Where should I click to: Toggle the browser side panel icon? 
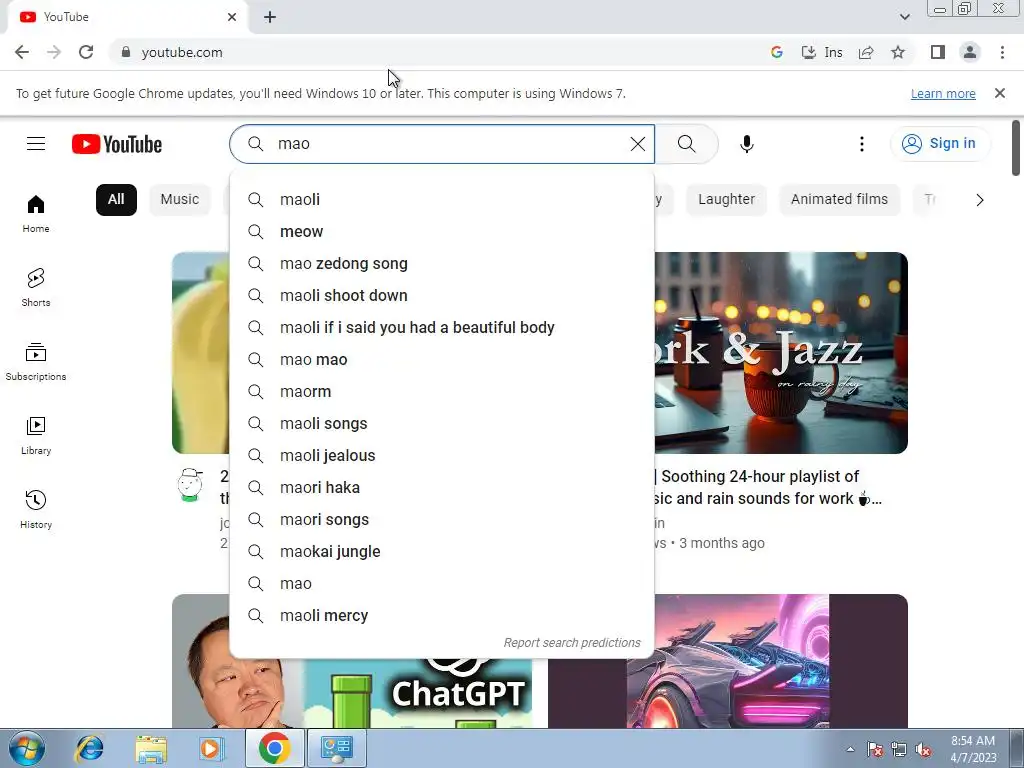point(938,52)
